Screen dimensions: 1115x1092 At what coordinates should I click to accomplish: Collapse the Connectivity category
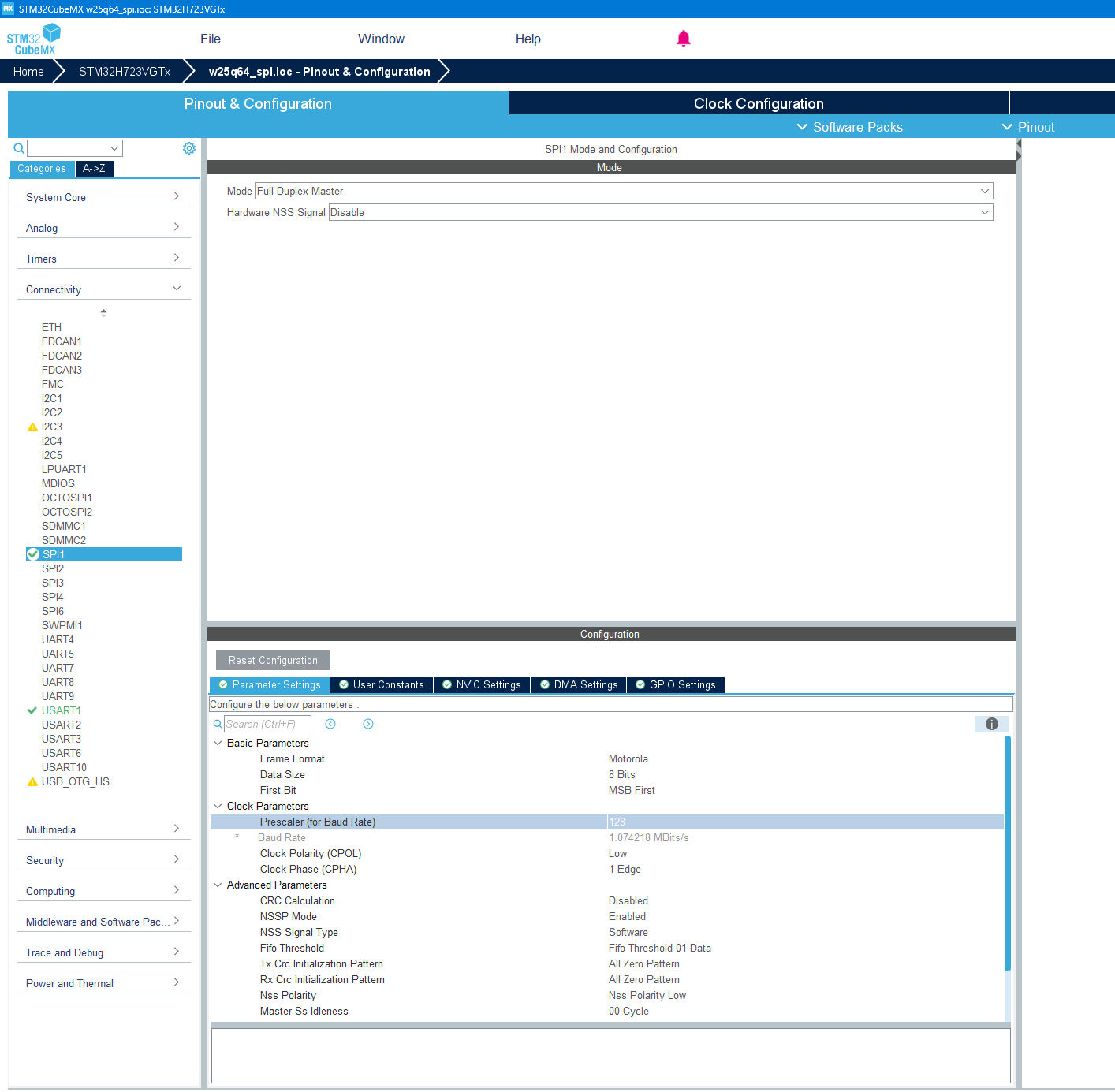pos(103,289)
